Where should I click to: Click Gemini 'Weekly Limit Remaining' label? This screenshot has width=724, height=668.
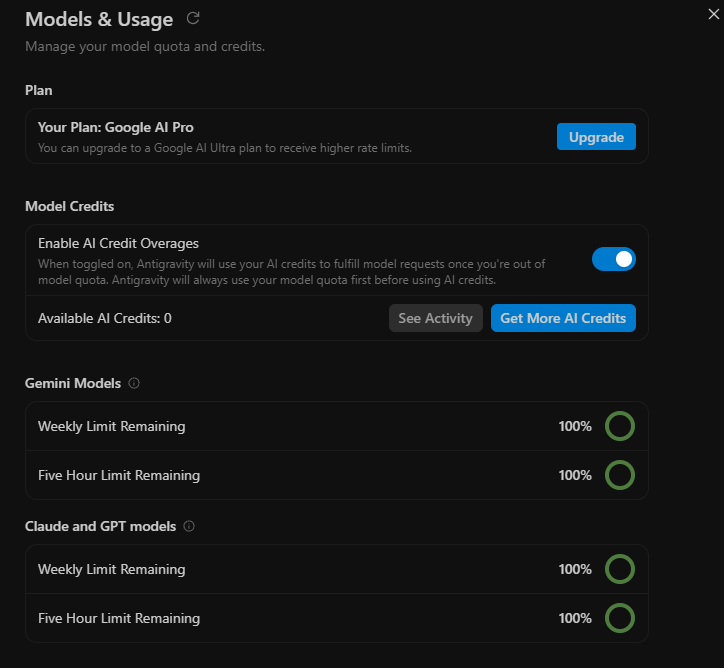pyautogui.click(x=112, y=427)
